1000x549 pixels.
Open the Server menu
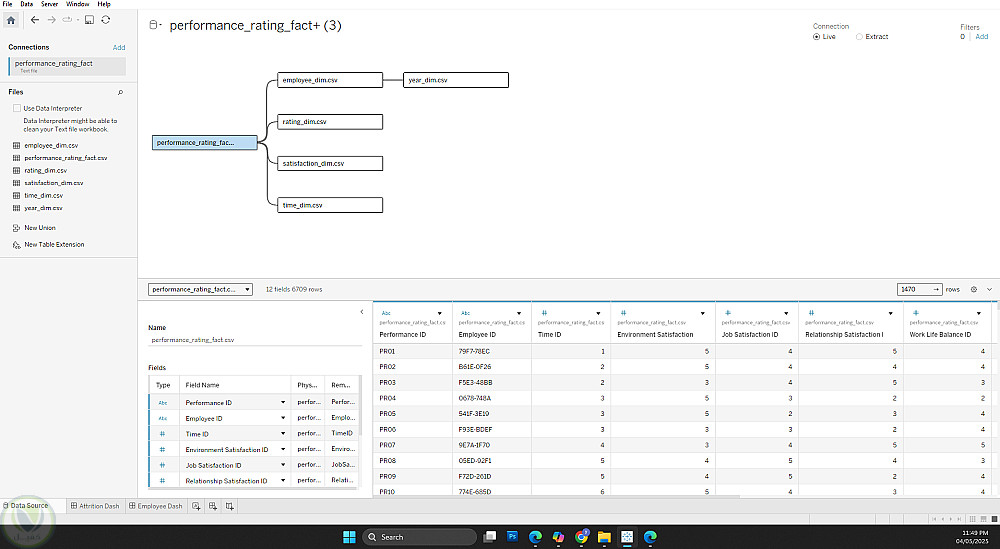tap(50, 4)
